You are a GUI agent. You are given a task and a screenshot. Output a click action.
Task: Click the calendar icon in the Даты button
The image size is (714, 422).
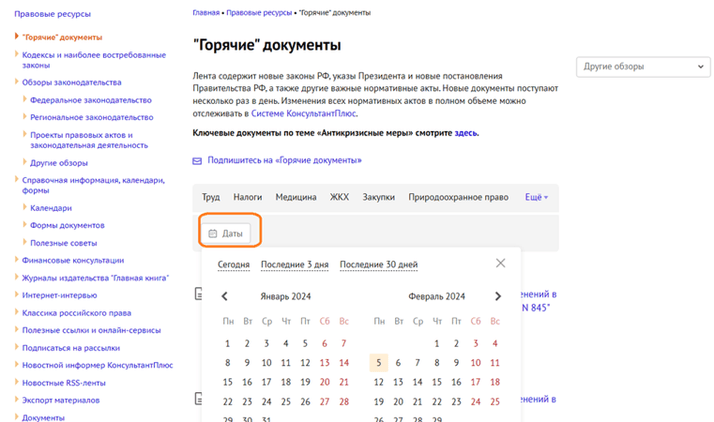coord(212,233)
